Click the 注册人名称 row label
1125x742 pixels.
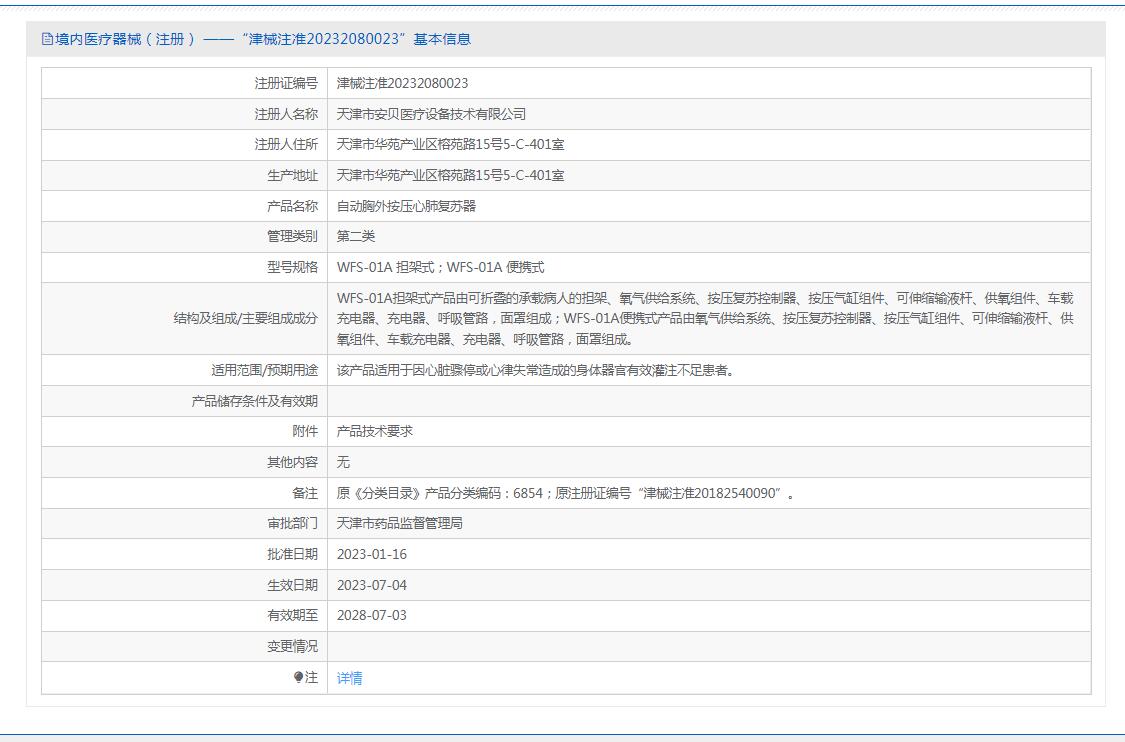[x=286, y=114]
